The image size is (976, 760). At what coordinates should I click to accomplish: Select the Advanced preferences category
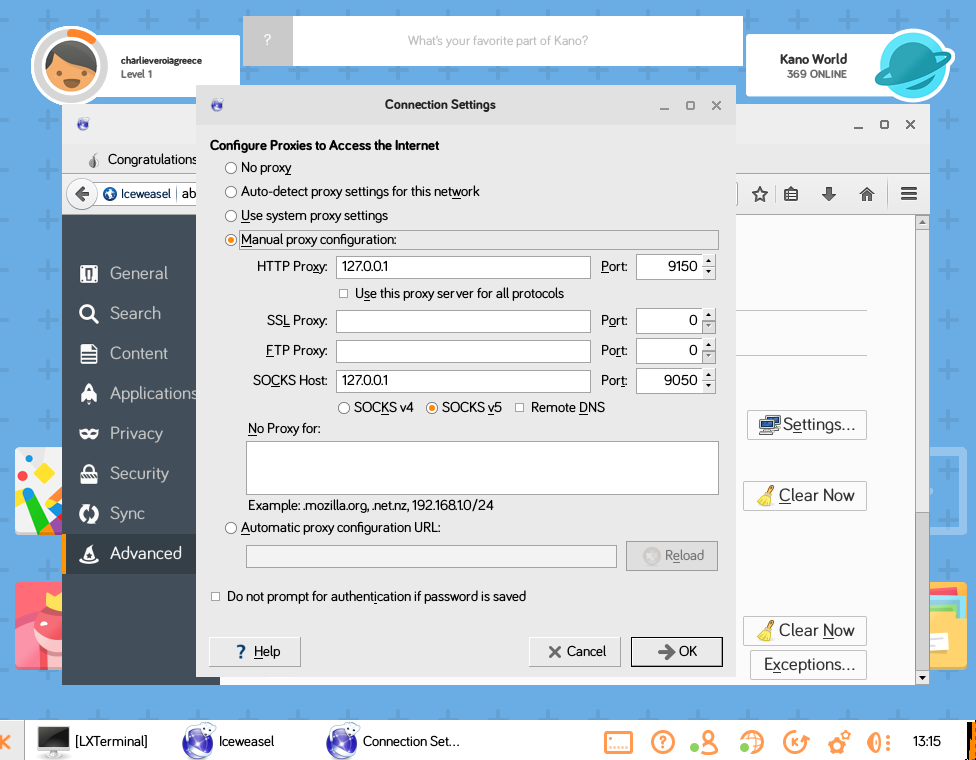click(x=129, y=553)
